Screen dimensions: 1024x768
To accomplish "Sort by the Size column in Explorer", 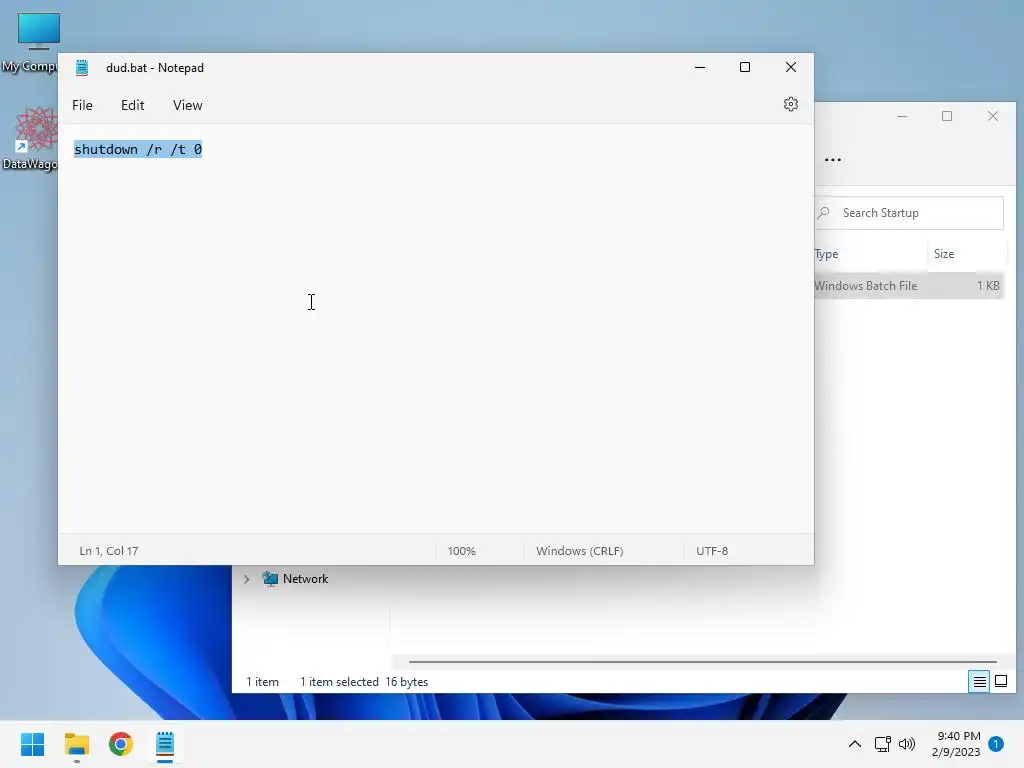I will (x=967, y=254).
